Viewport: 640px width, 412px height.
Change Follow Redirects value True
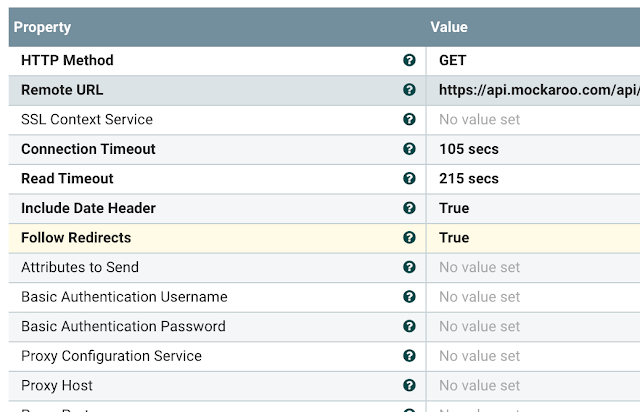pyautogui.click(x=454, y=238)
